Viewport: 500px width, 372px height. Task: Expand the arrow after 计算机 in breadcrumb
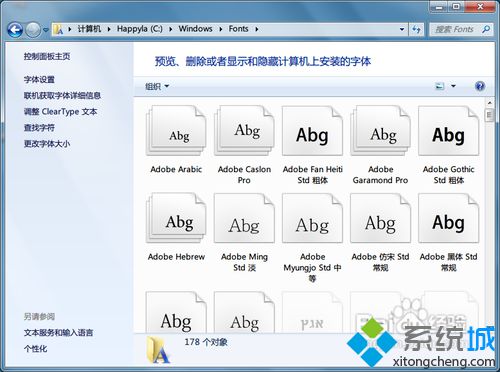pyautogui.click(x=109, y=29)
